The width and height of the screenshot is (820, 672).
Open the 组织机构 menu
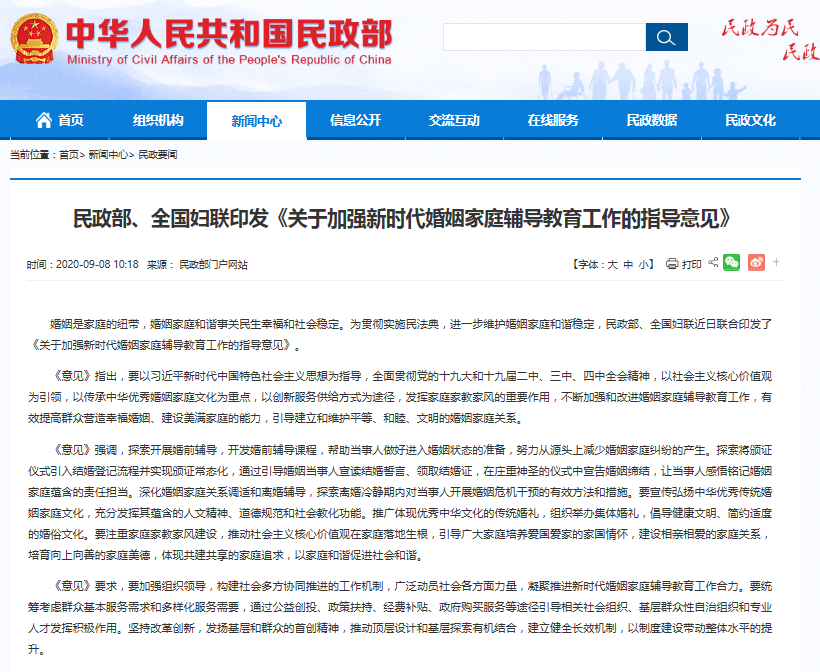(158, 121)
